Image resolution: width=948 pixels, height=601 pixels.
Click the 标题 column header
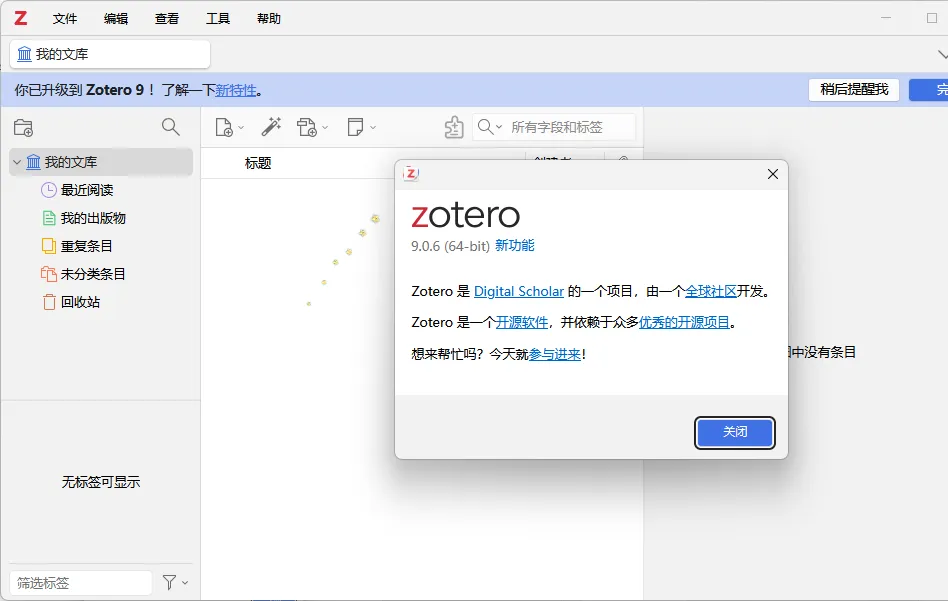[258, 163]
